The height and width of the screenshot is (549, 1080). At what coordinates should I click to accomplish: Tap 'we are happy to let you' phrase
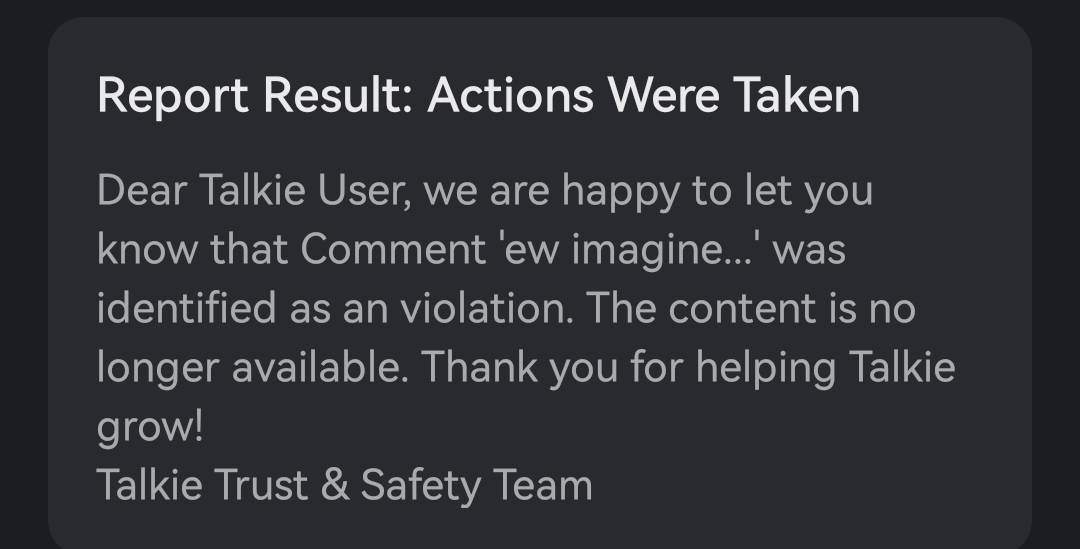coord(648,190)
